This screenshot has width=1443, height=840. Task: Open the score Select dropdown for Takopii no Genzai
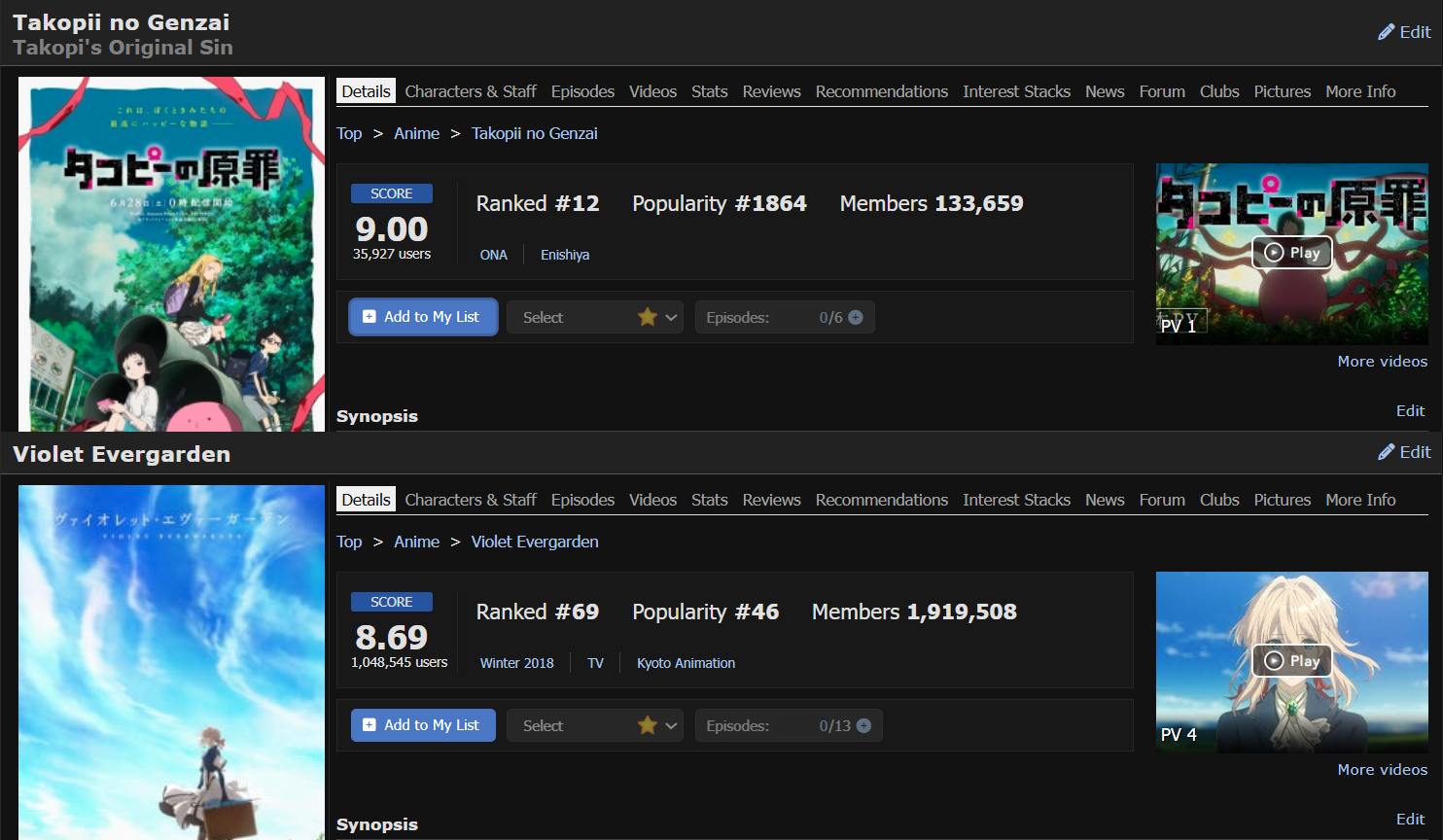pos(595,317)
